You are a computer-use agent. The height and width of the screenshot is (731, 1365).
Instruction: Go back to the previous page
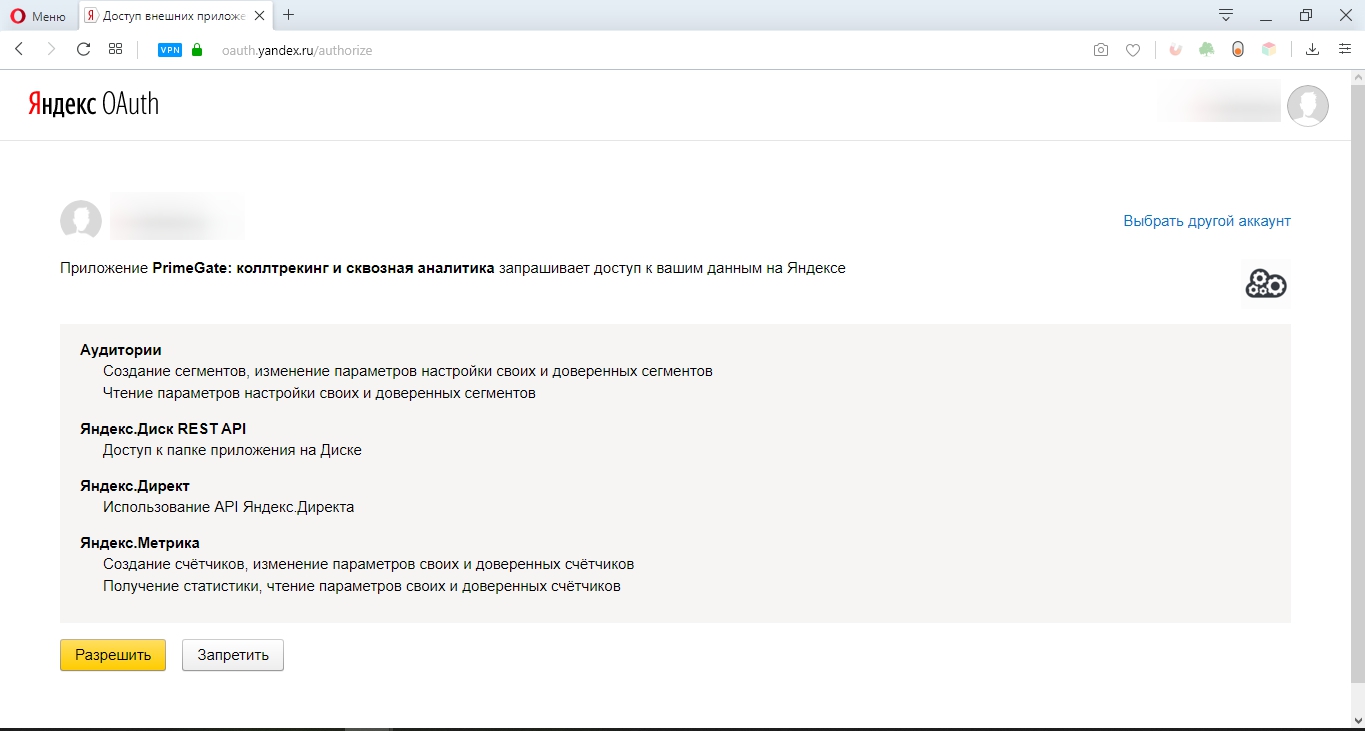point(18,49)
